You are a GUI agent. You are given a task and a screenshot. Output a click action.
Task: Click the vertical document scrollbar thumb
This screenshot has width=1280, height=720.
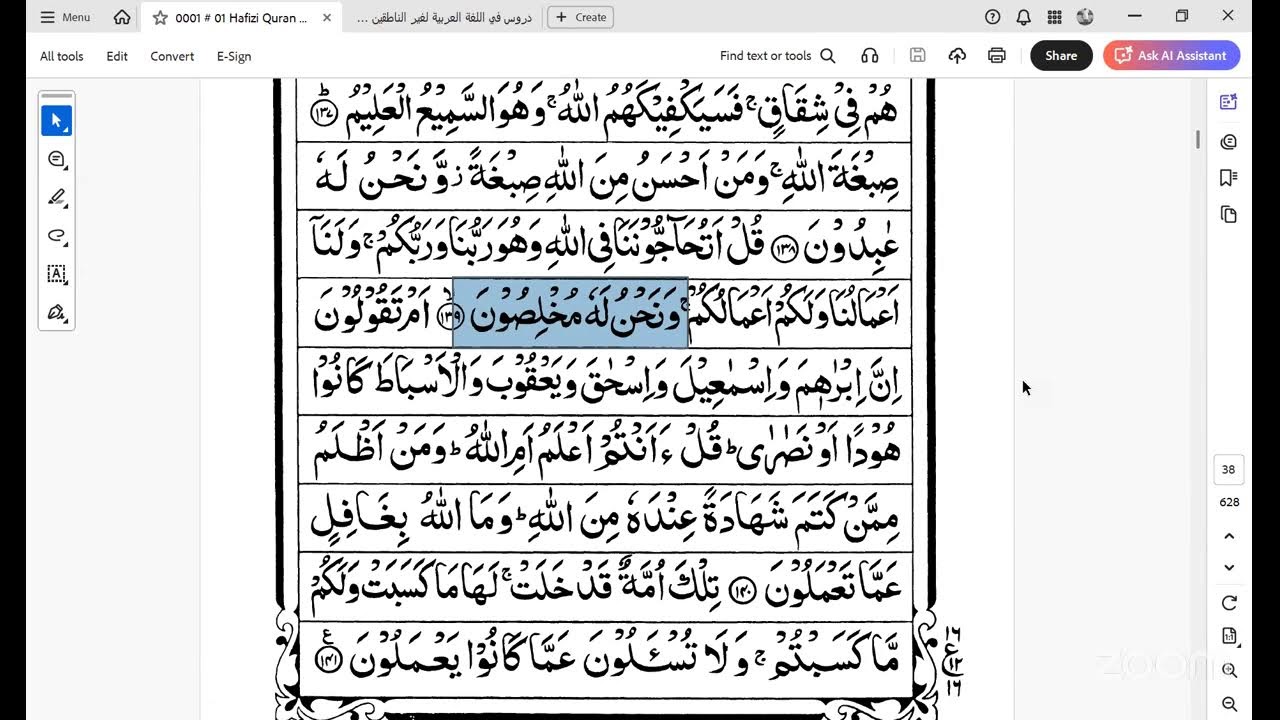(1197, 139)
